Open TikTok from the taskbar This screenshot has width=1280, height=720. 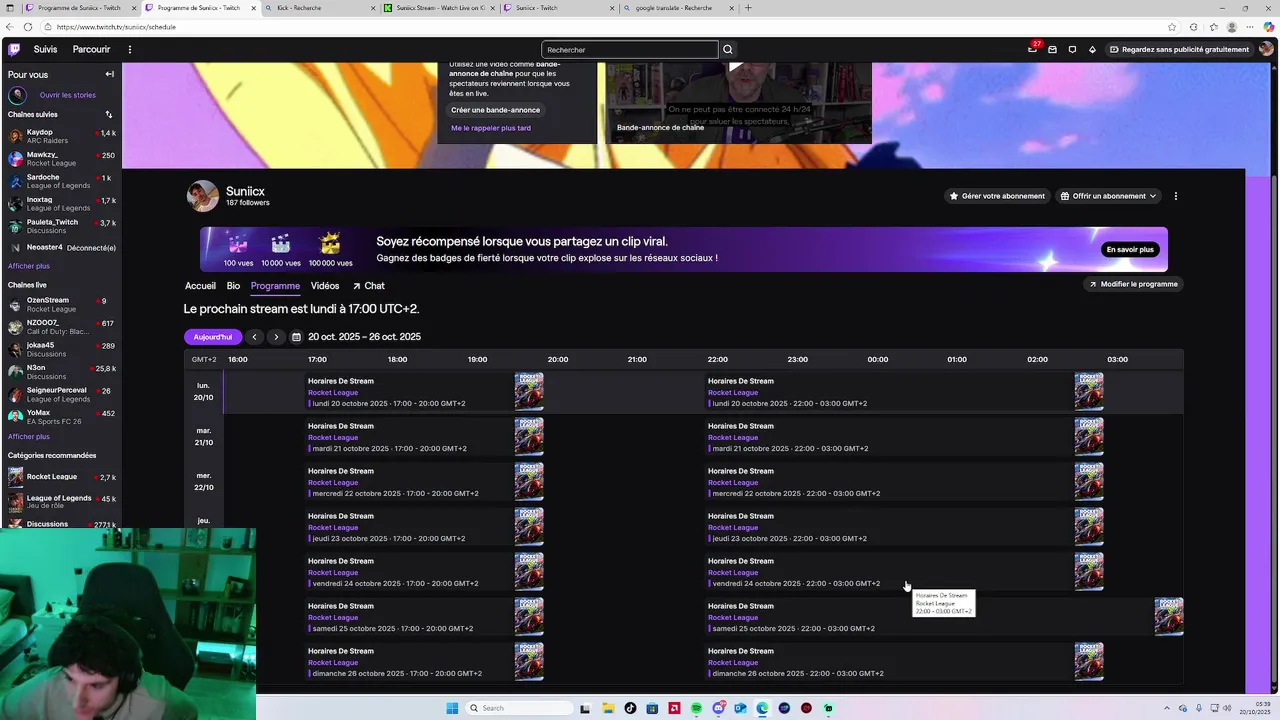630,708
